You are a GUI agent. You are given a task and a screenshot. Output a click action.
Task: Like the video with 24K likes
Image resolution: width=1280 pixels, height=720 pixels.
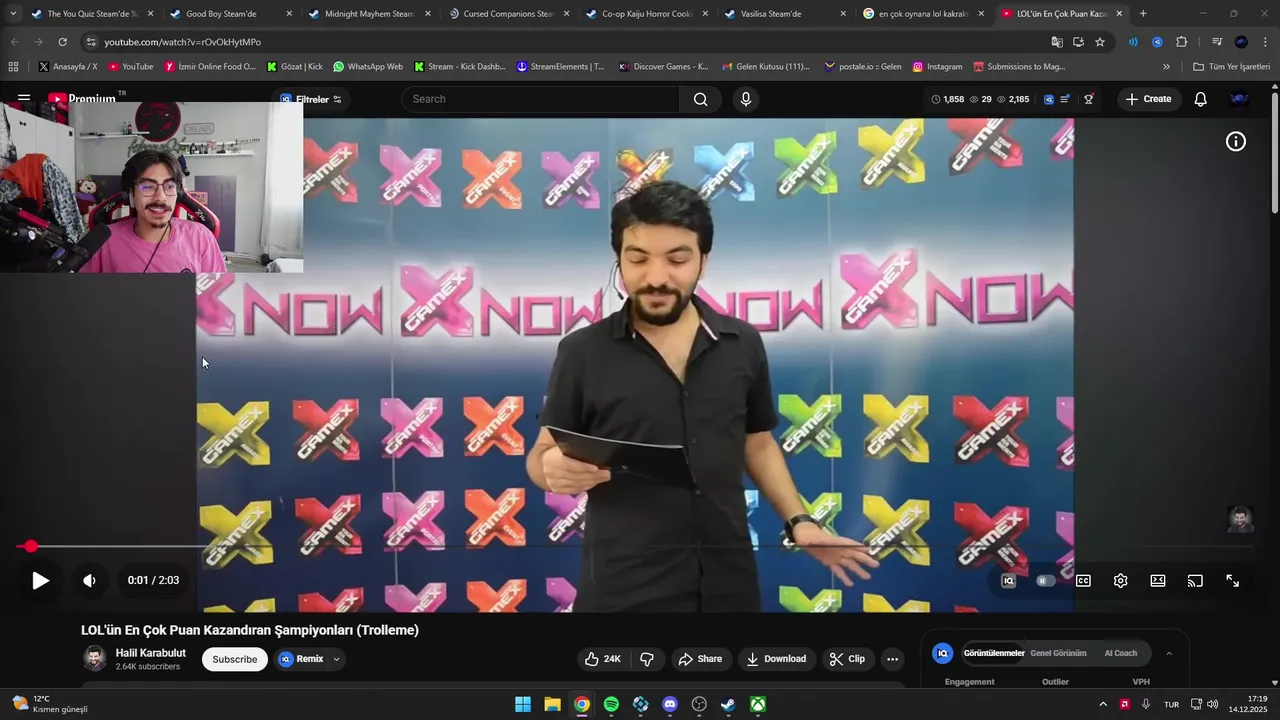[x=603, y=659]
